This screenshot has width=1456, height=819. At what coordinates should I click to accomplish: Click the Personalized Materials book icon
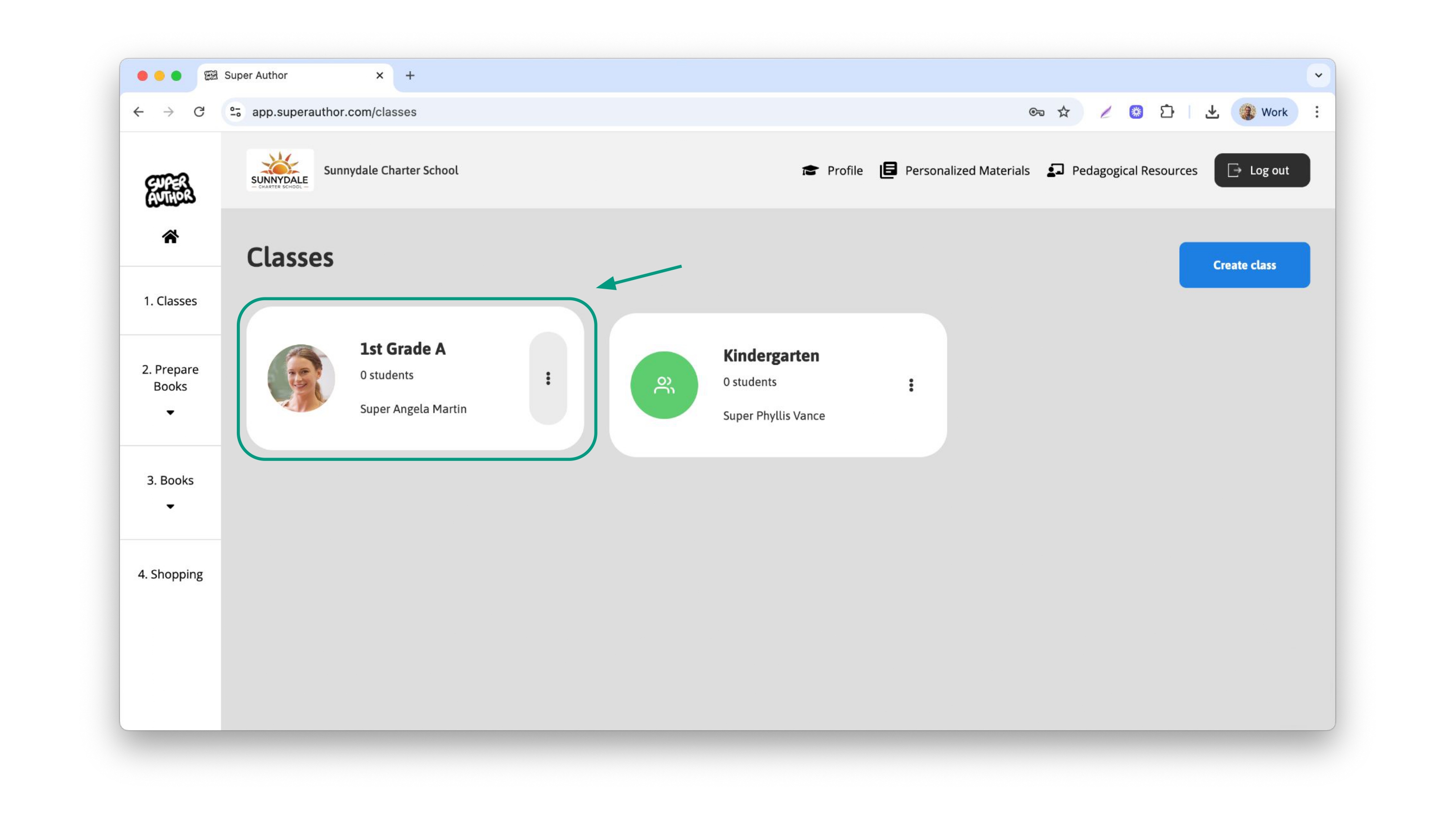pyautogui.click(x=888, y=170)
